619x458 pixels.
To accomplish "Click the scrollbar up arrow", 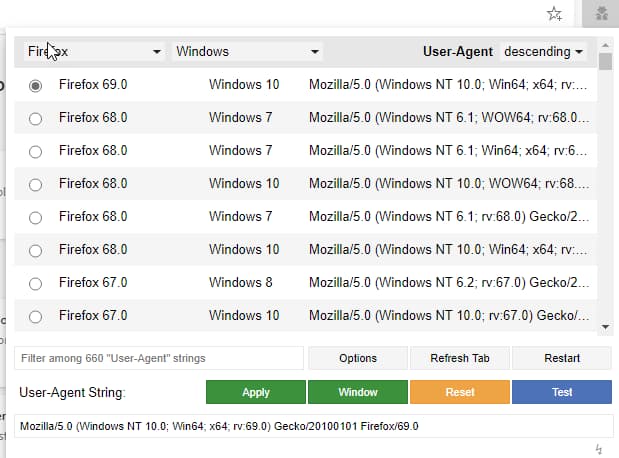I will click(x=605, y=45).
